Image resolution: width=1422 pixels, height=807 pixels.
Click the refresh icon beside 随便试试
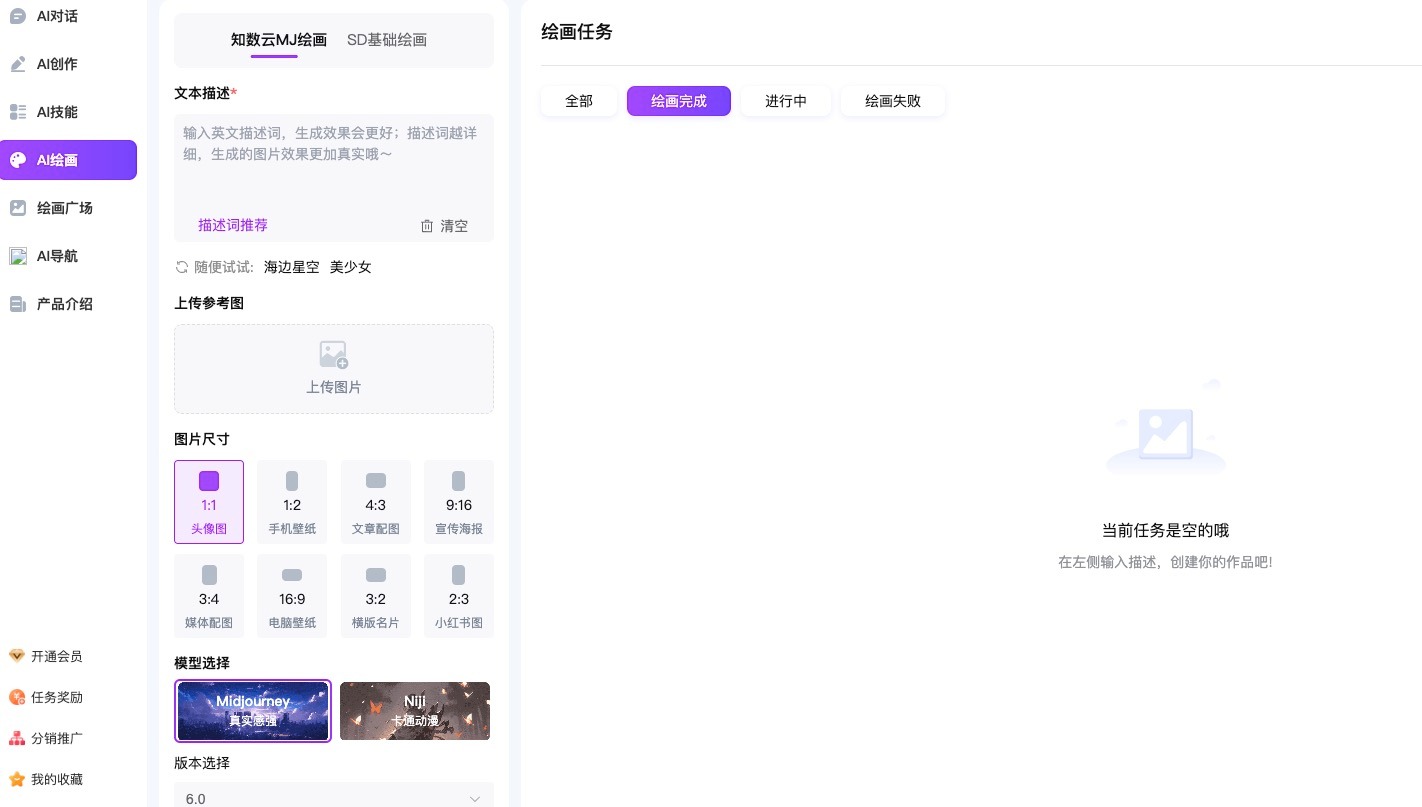(182, 267)
